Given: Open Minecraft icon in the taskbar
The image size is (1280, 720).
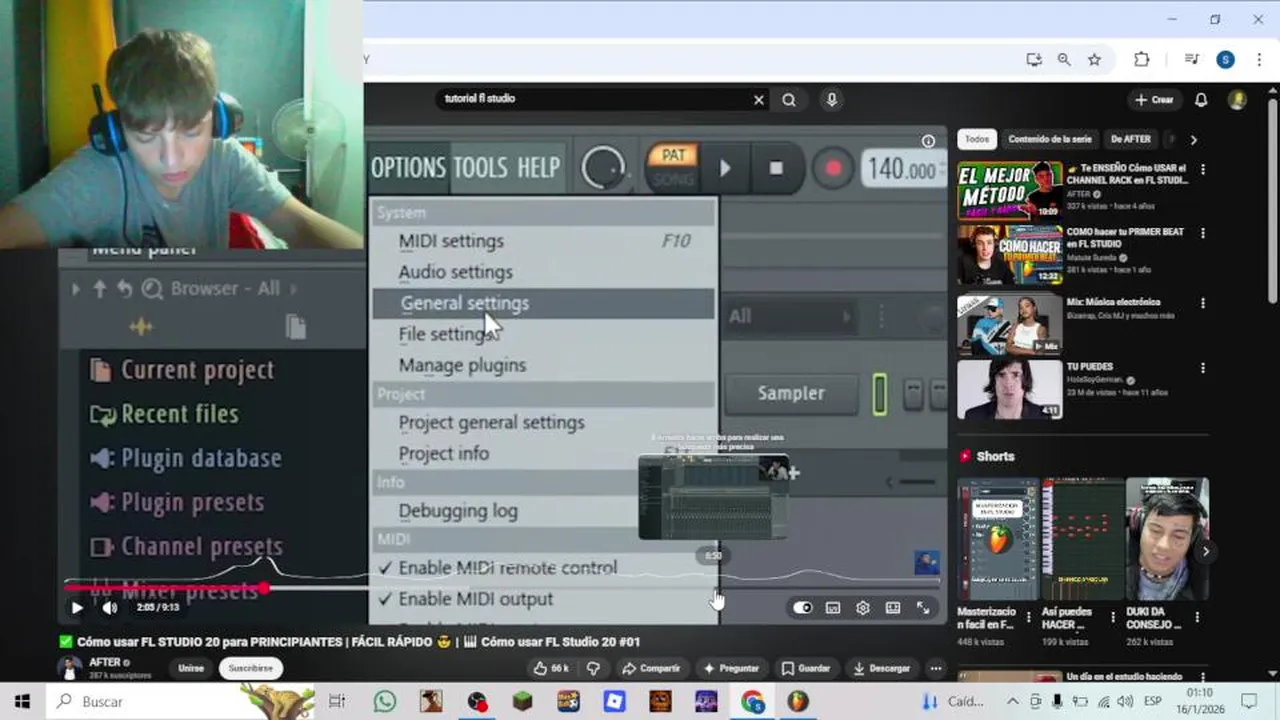Looking at the screenshot, I should click(x=523, y=702).
